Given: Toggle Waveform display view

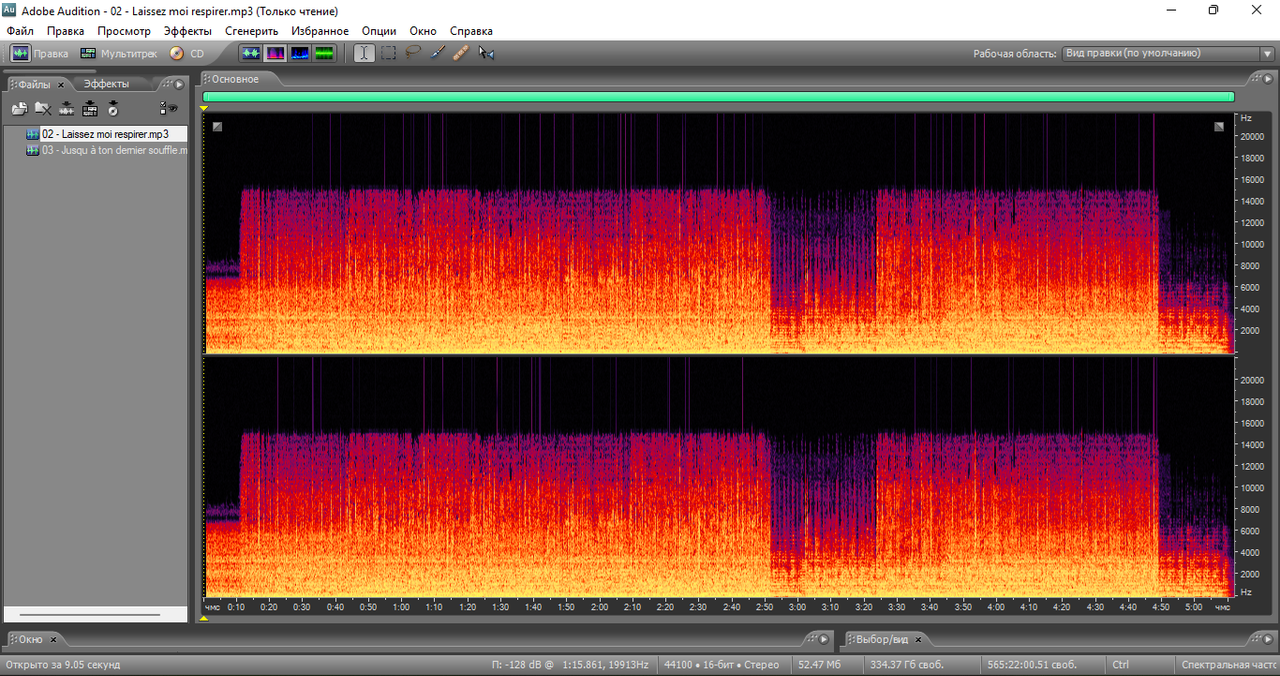Looking at the screenshot, I should (250, 53).
